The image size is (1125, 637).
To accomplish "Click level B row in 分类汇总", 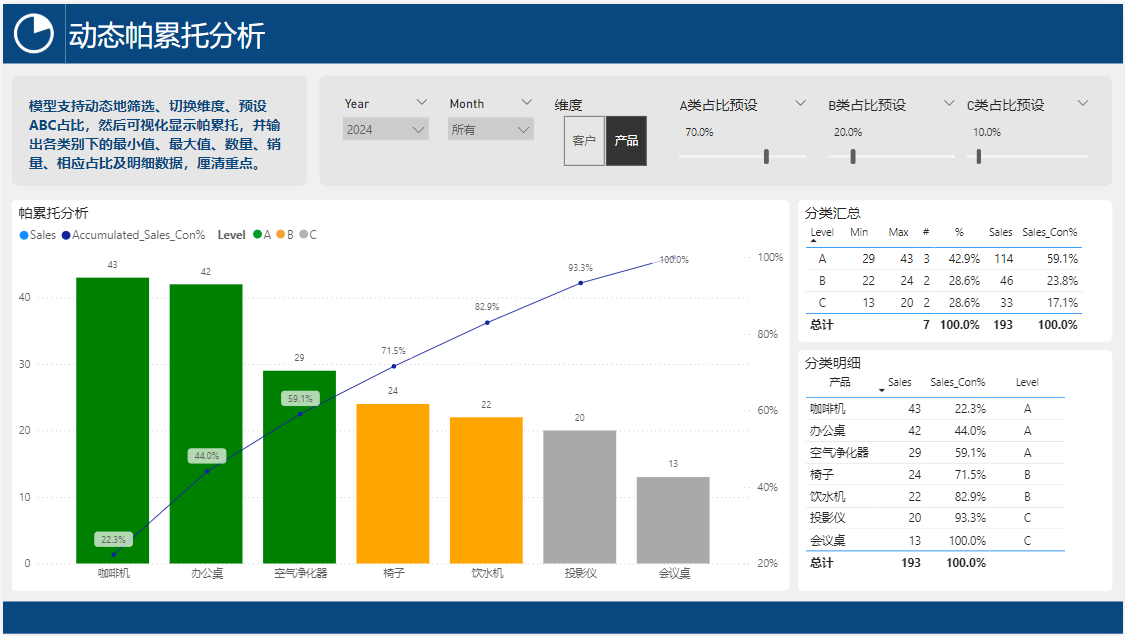I will pyautogui.click(x=943, y=280).
